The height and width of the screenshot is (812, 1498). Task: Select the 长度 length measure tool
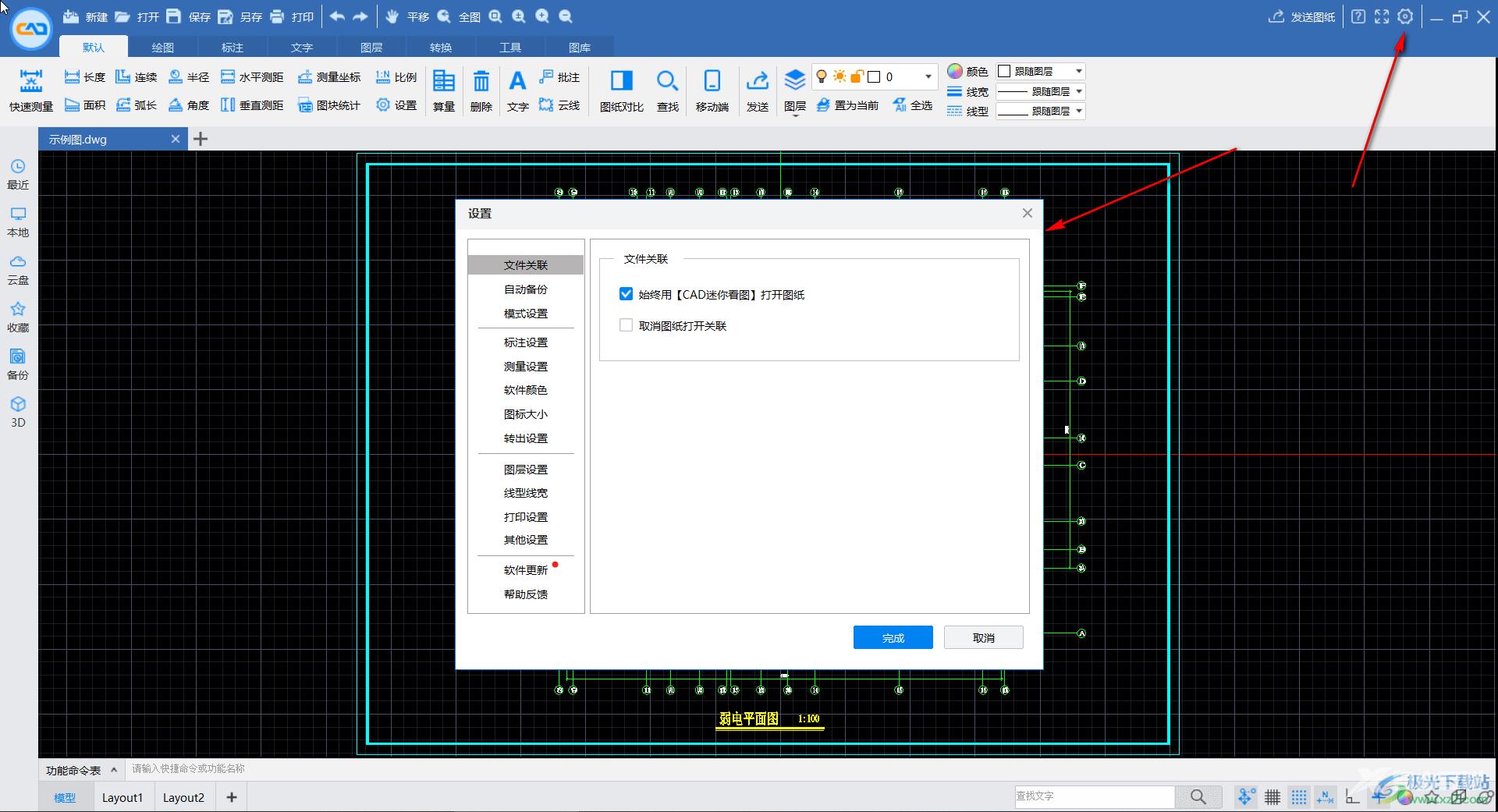coord(84,76)
